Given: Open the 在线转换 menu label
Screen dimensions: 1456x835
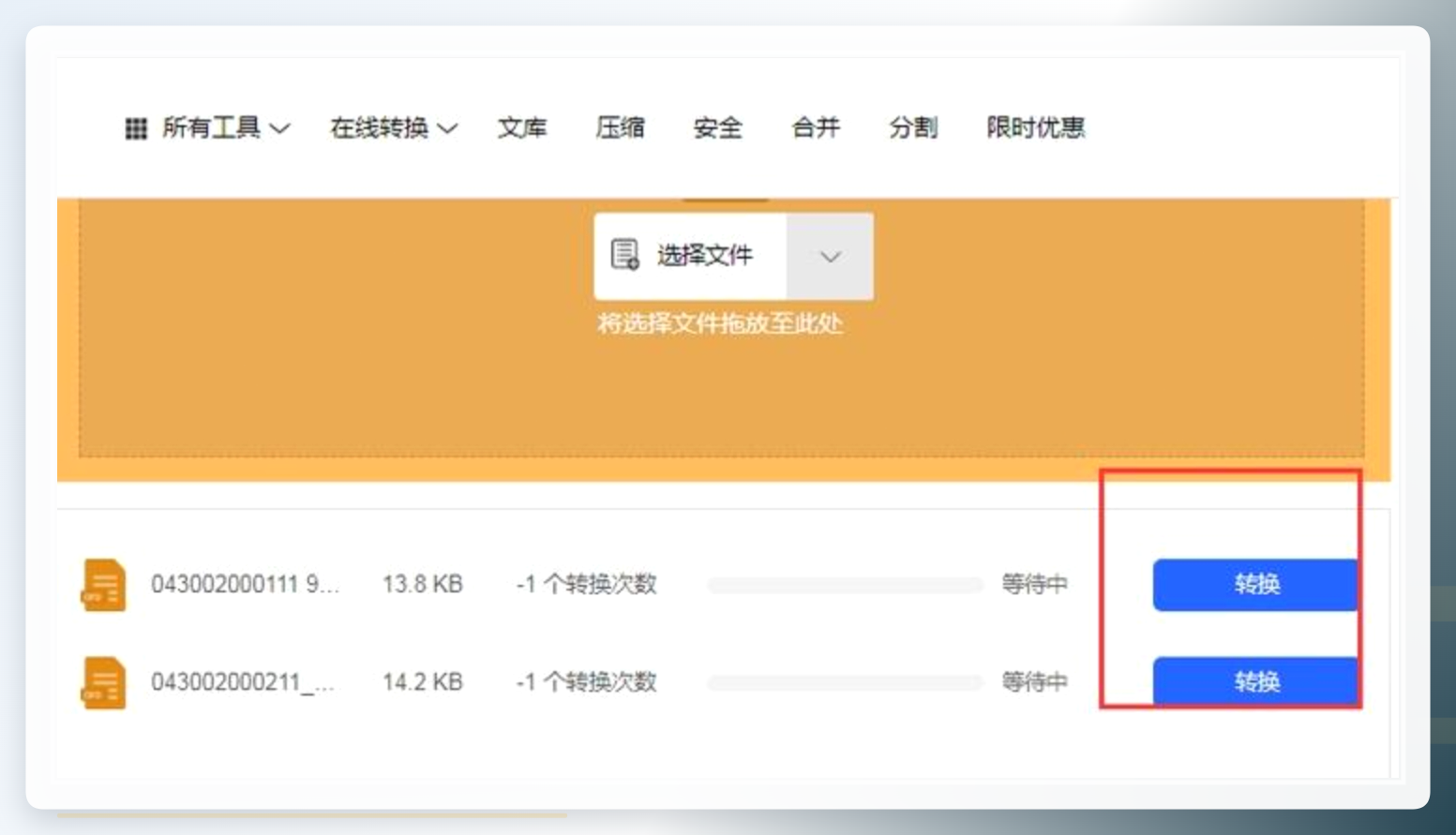Looking at the screenshot, I should 379,127.
